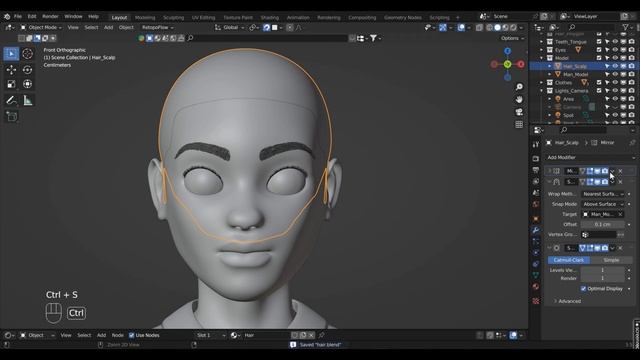Uncheck the Clothes collection checkbox
This screenshot has height=360, width=640.
coord(599,82)
